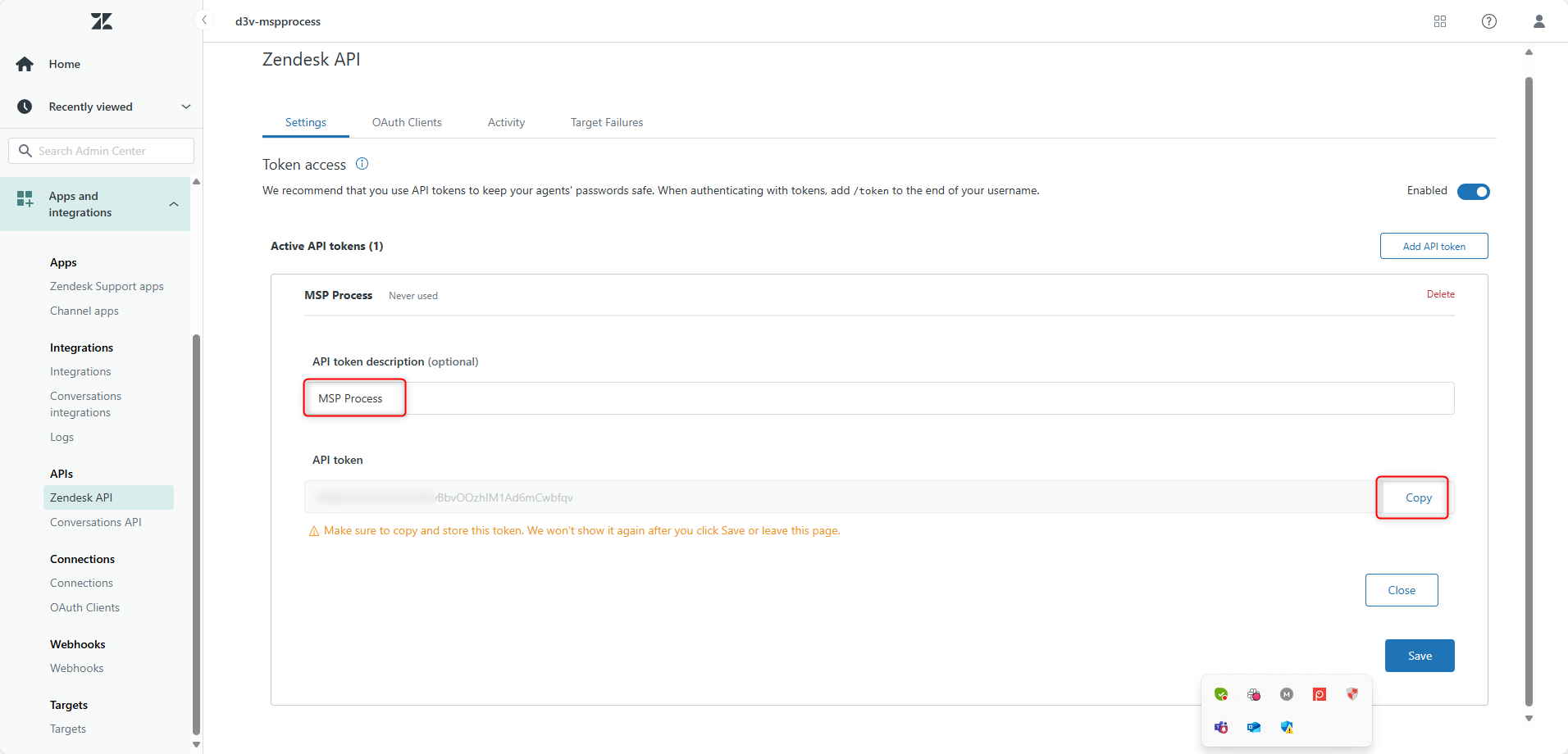The width and height of the screenshot is (1568, 754).
Task: Open Channel apps in sidebar
Action: click(84, 311)
